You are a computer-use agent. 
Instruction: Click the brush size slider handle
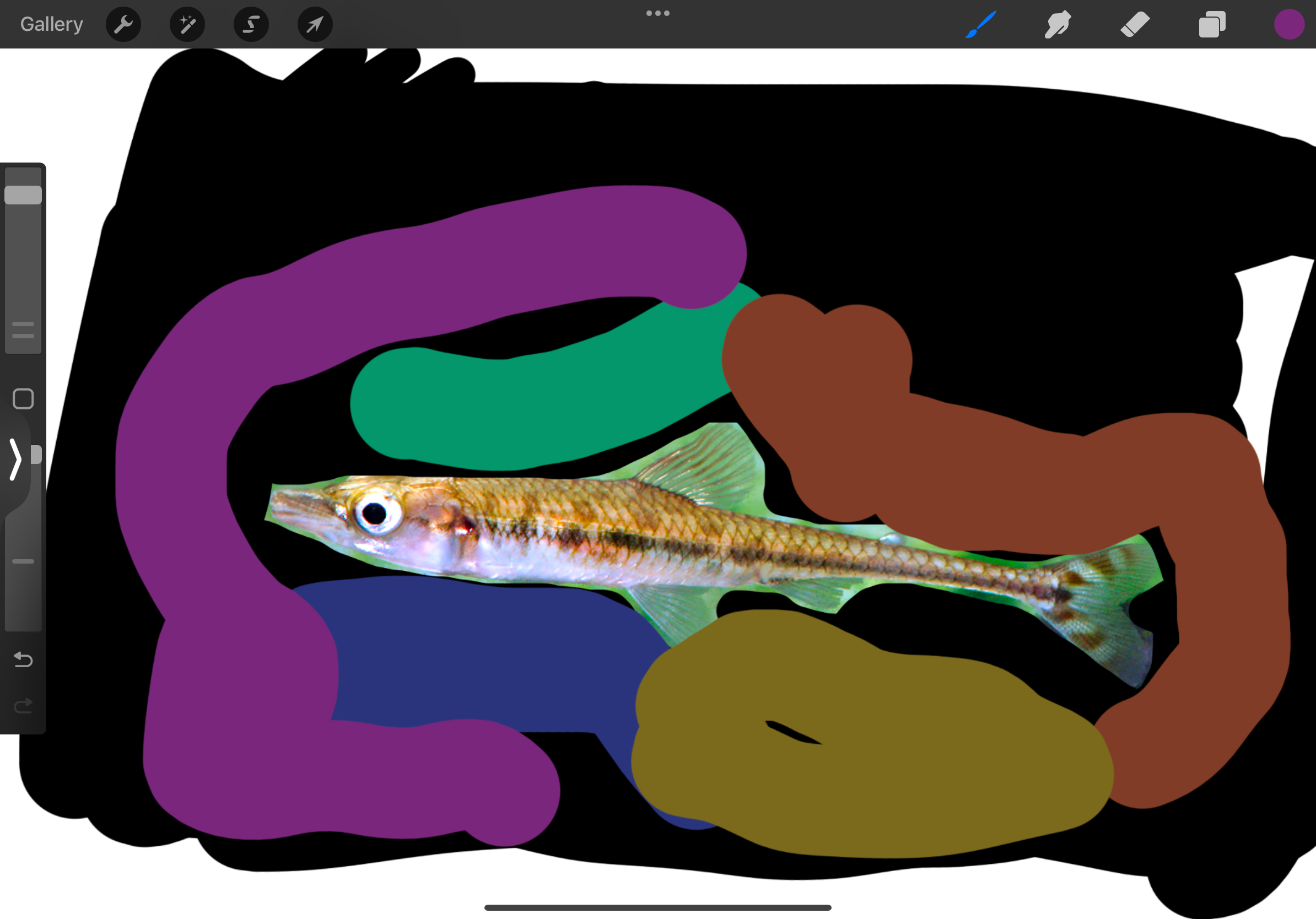(x=23, y=195)
